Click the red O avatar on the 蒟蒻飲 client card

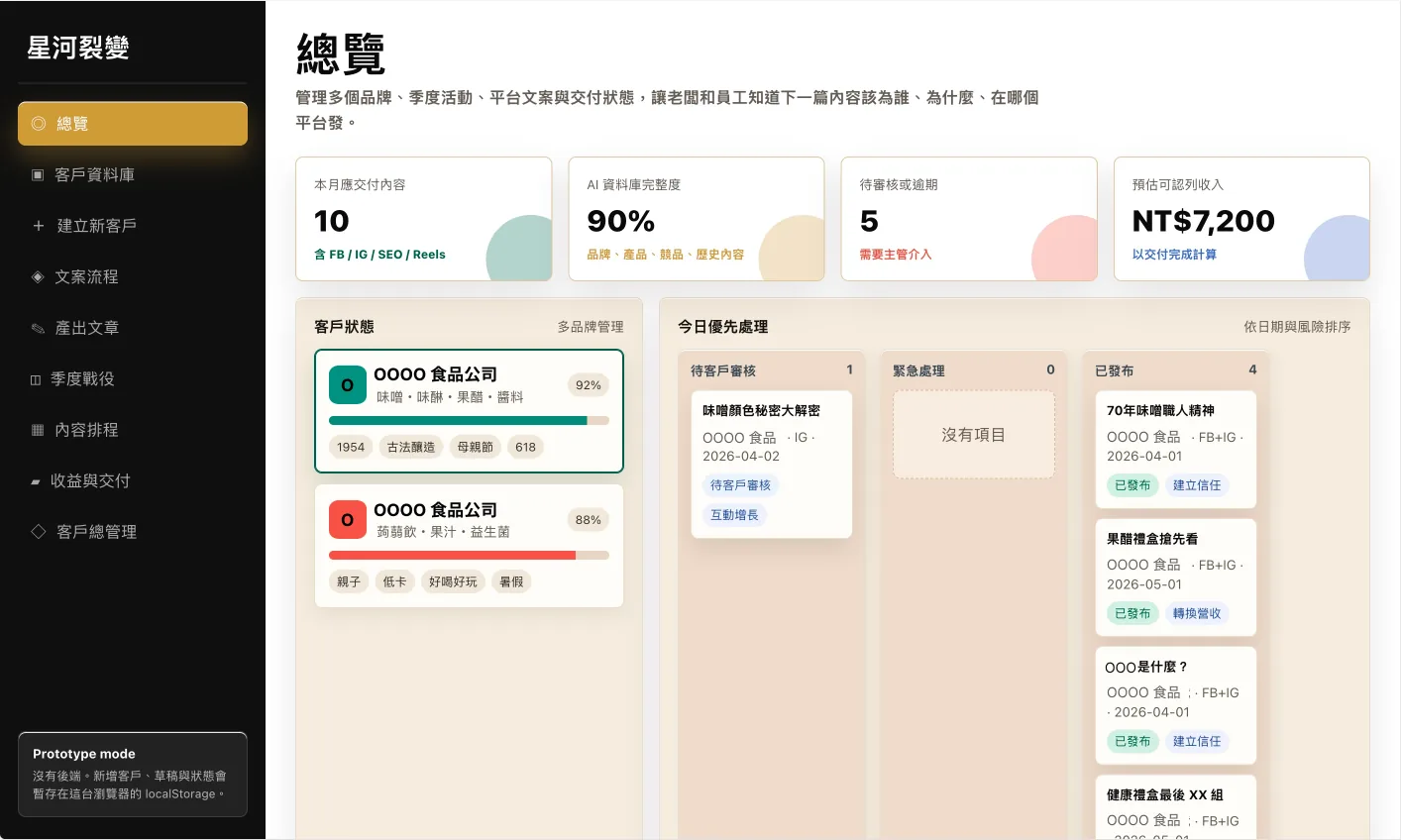pyautogui.click(x=347, y=520)
